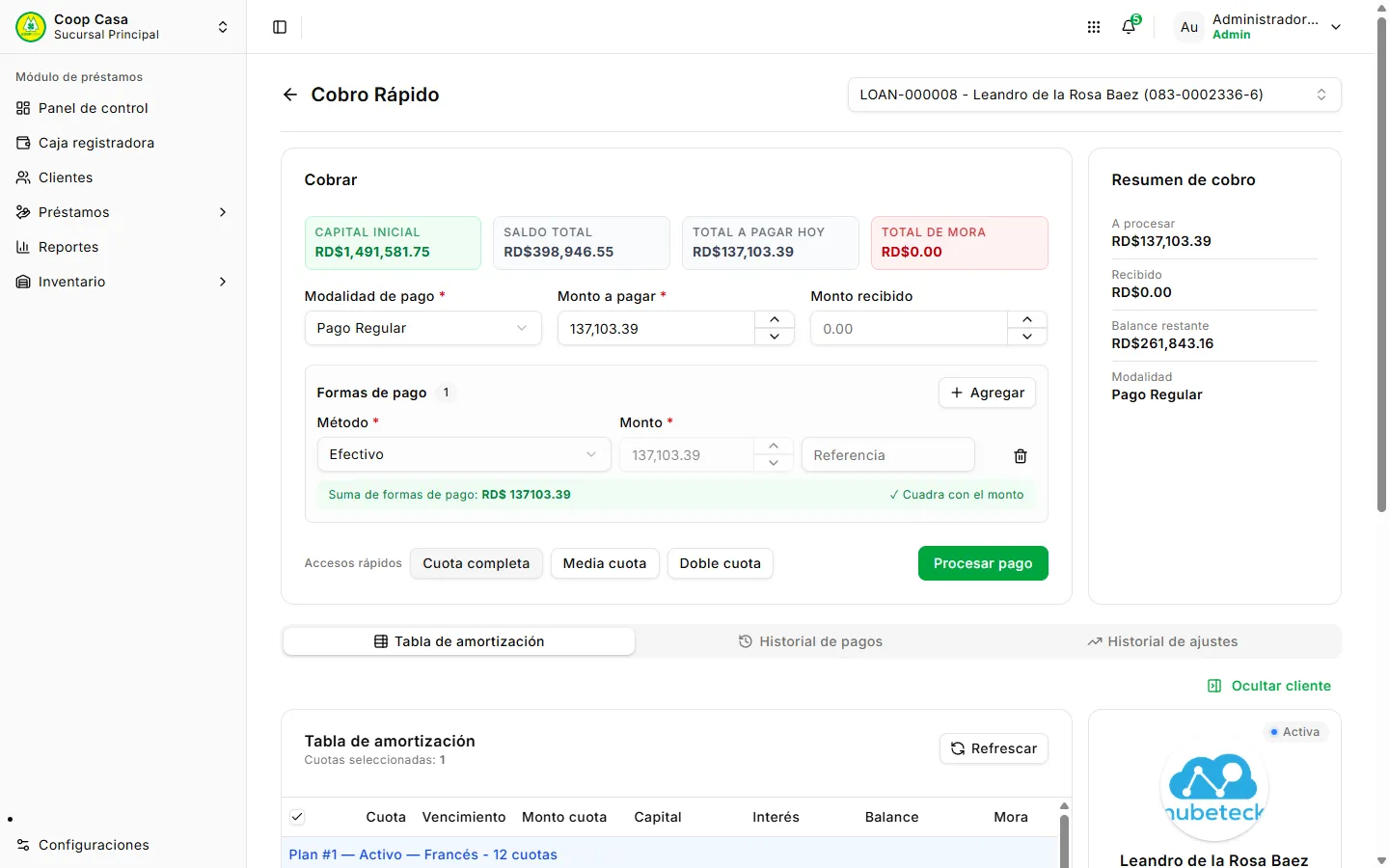Open Panel de control in sidebar

pos(123,108)
